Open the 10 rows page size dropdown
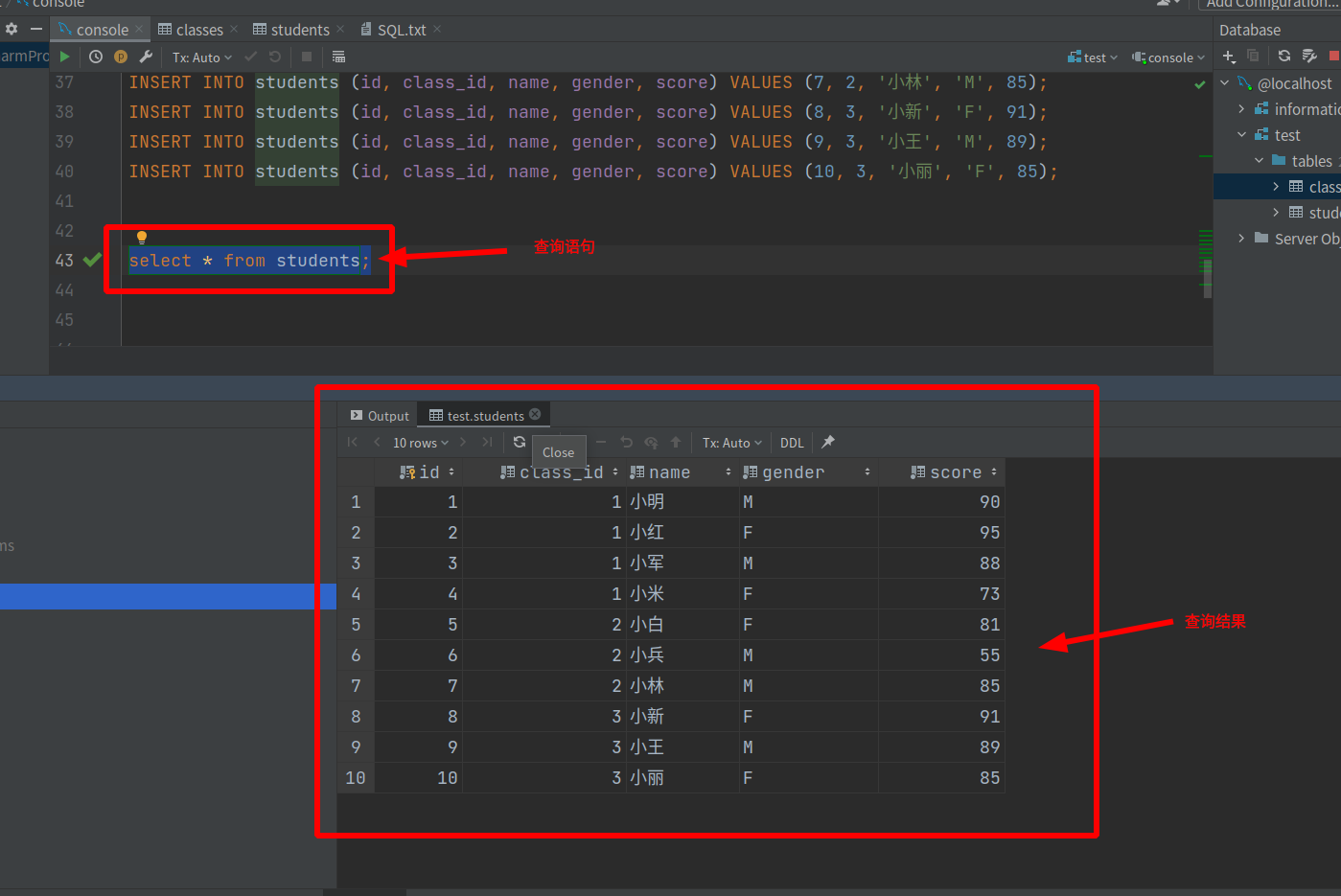This screenshot has height=896, width=1341. [421, 443]
